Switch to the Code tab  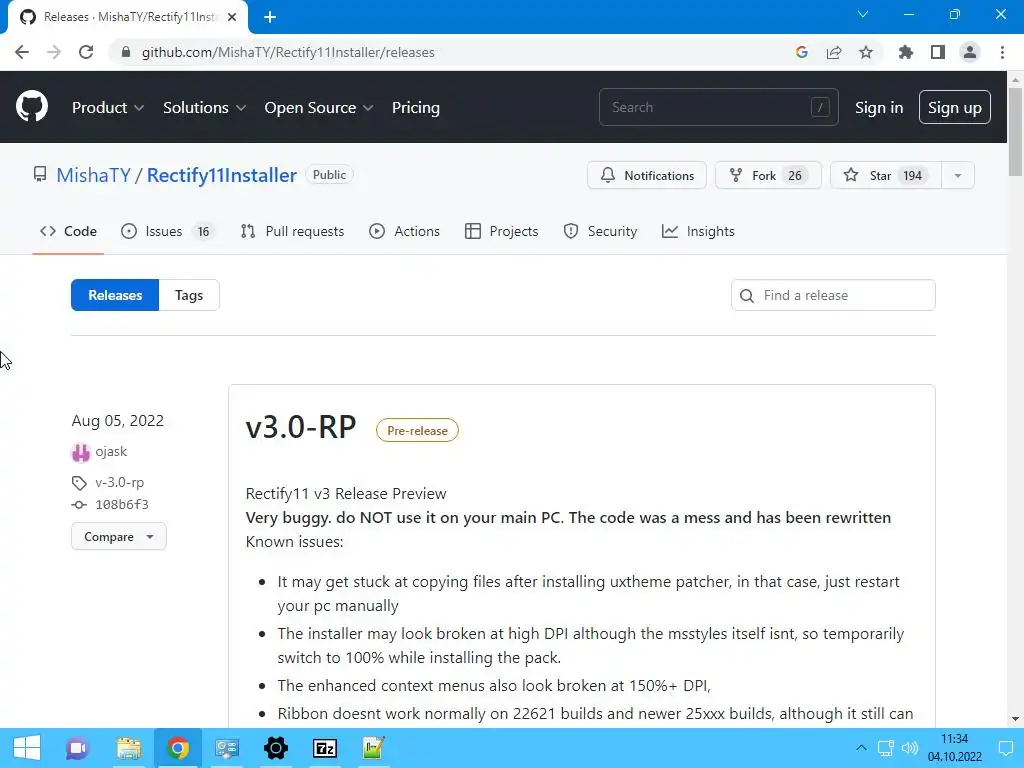pos(68,231)
